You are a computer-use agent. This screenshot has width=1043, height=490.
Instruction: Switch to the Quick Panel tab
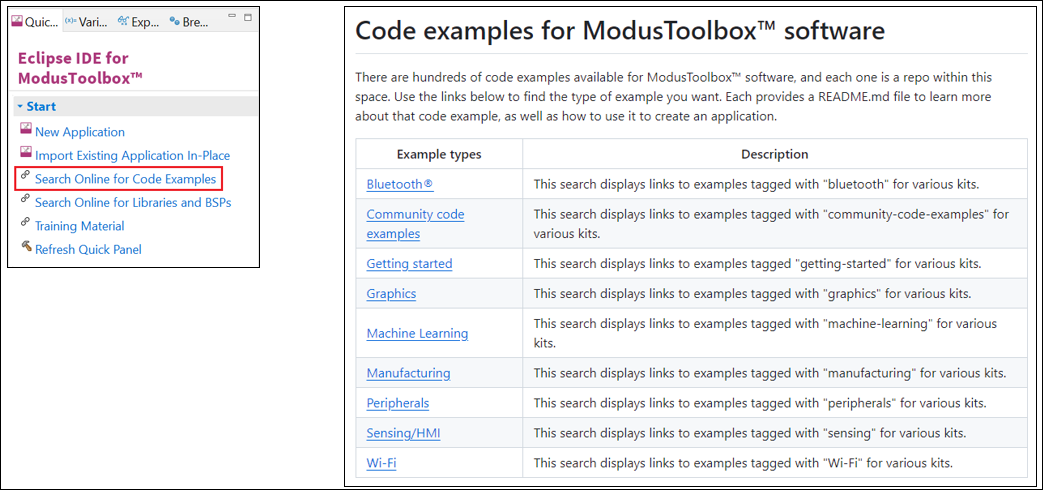click(x=35, y=21)
